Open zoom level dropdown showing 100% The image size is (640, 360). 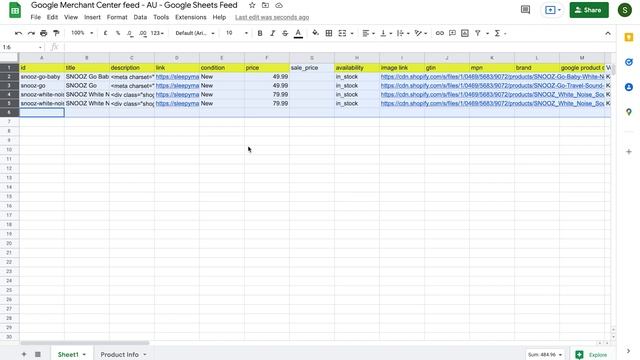(x=82, y=33)
